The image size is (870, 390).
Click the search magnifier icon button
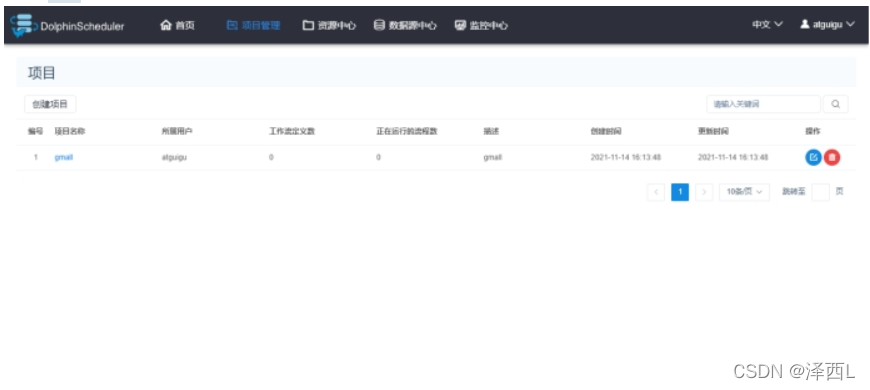click(x=836, y=104)
